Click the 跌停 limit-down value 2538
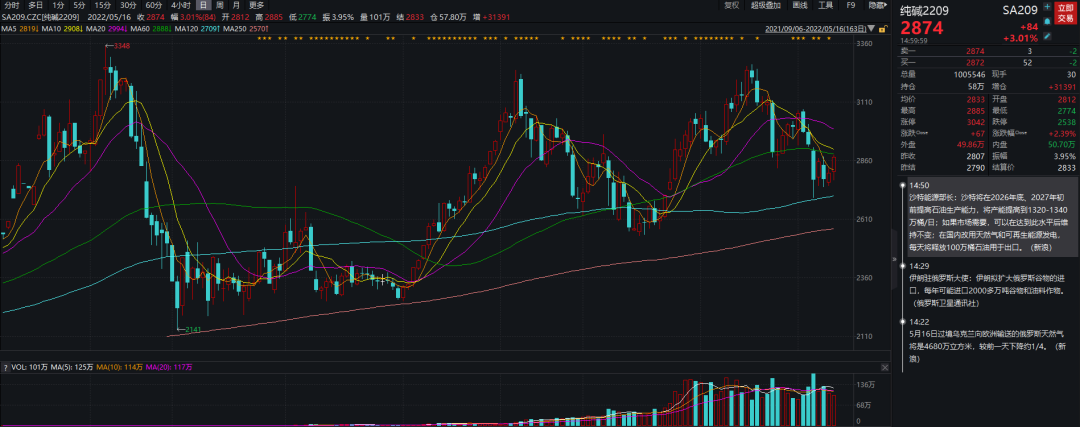The image size is (1080, 427). point(1066,121)
